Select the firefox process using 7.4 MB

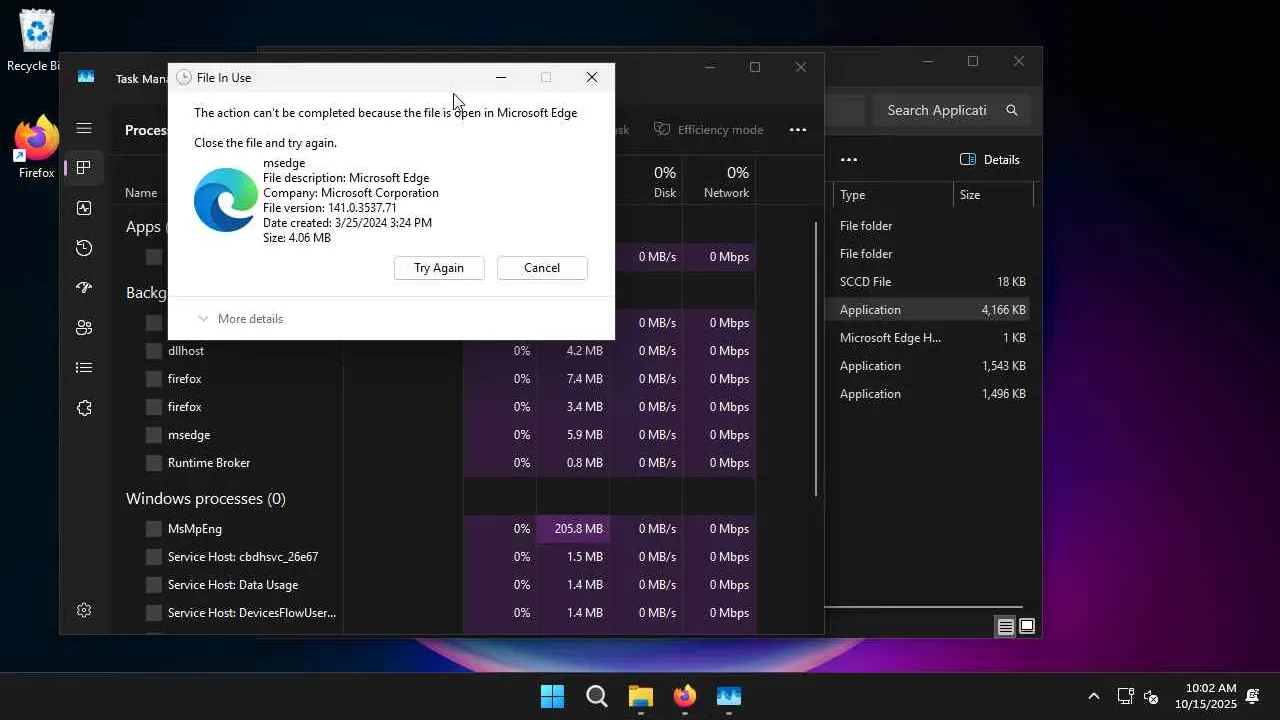tap(440, 379)
